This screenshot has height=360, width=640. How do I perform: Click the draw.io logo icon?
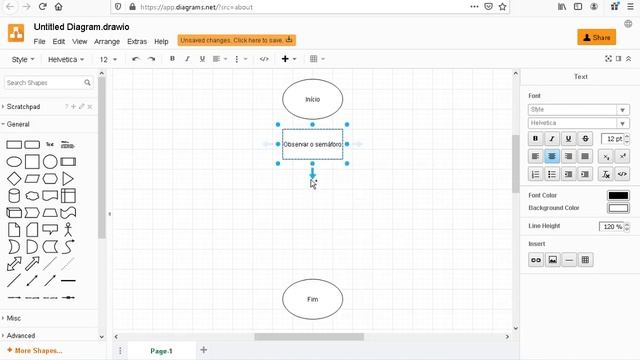16,33
